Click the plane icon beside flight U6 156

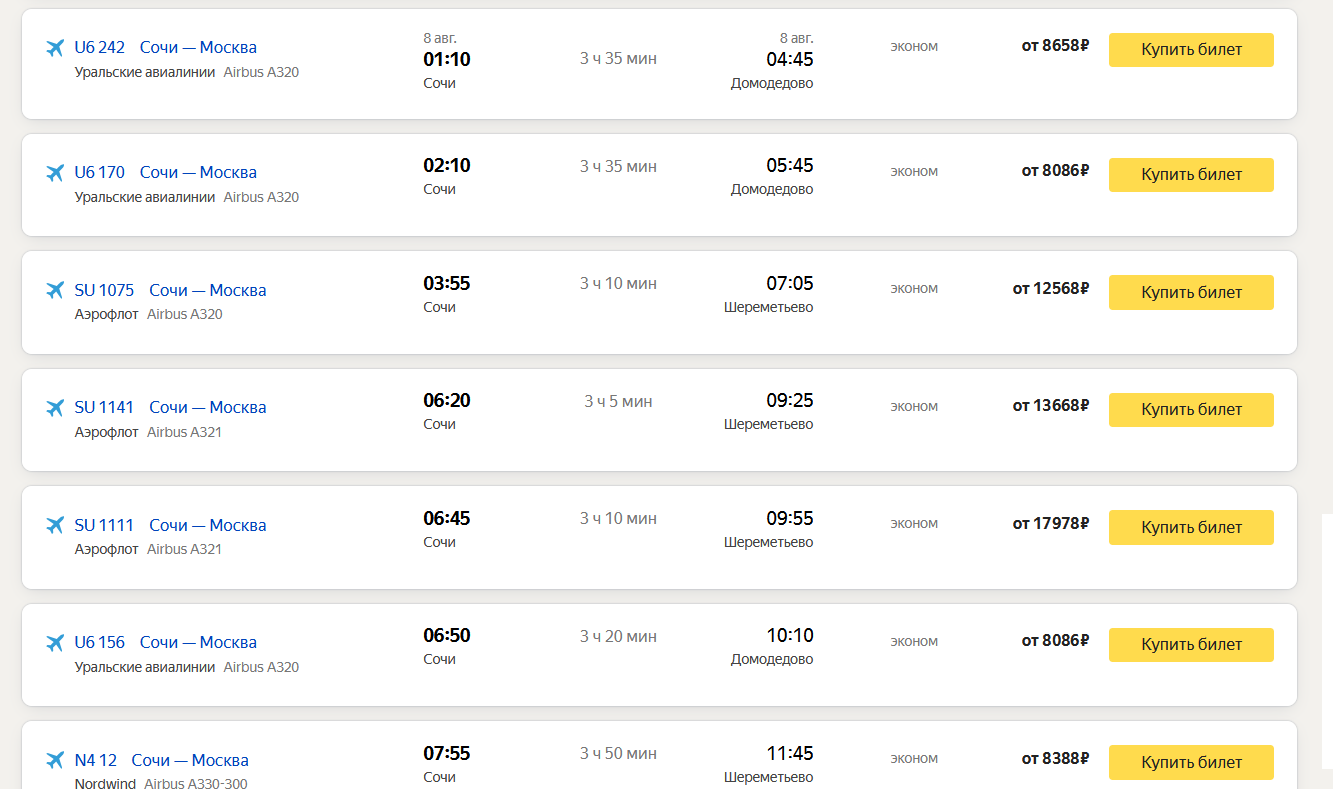point(55,643)
